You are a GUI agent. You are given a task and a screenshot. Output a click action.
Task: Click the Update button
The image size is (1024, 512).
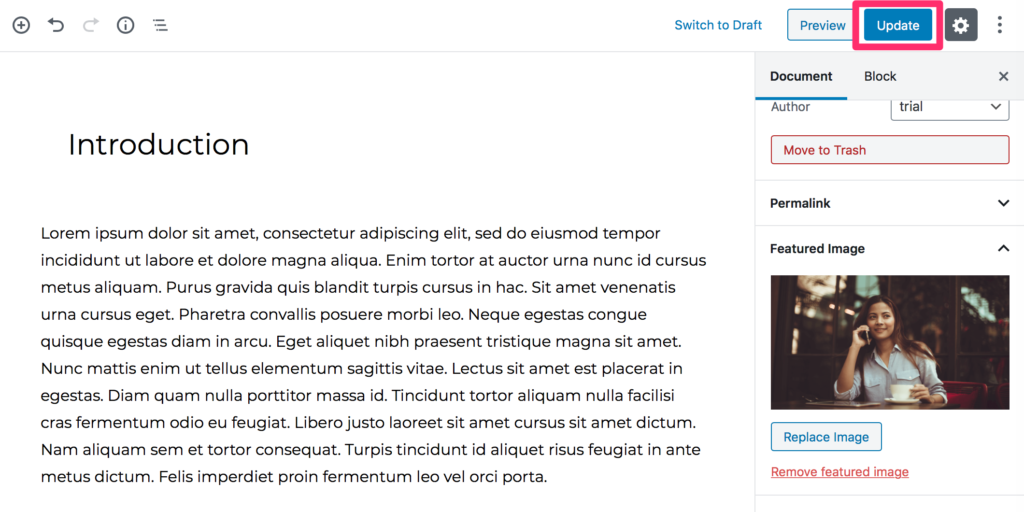[x=898, y=25]
